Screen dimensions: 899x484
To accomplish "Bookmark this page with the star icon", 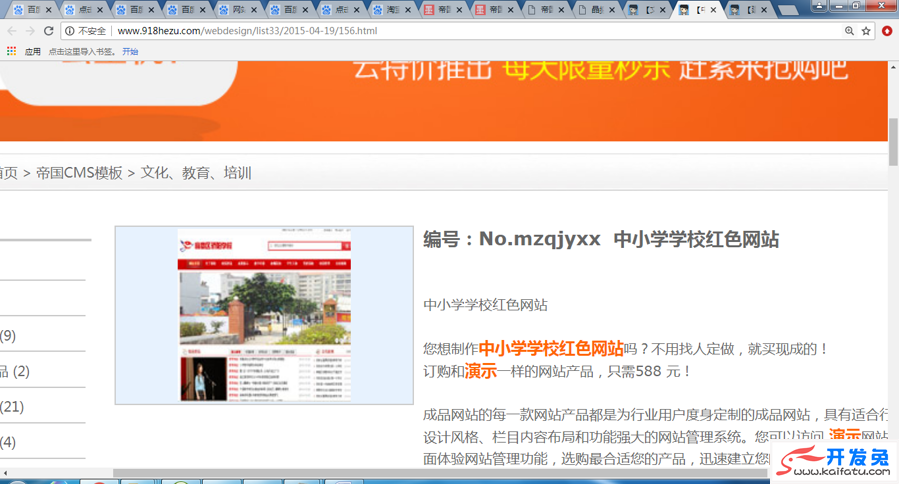I will point(866,31).
